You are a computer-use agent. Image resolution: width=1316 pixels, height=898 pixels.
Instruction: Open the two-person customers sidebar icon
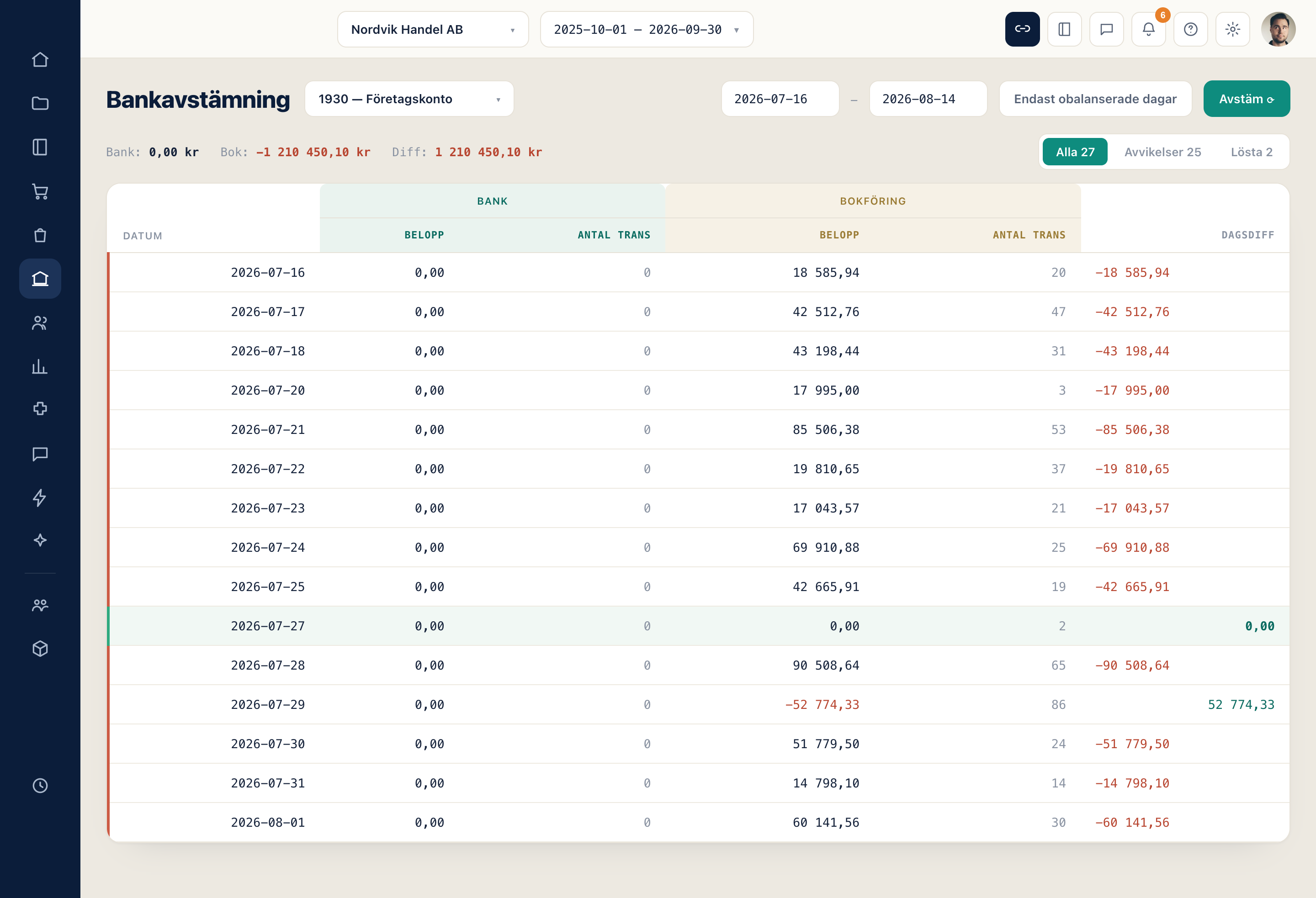(x=40, y=323)
